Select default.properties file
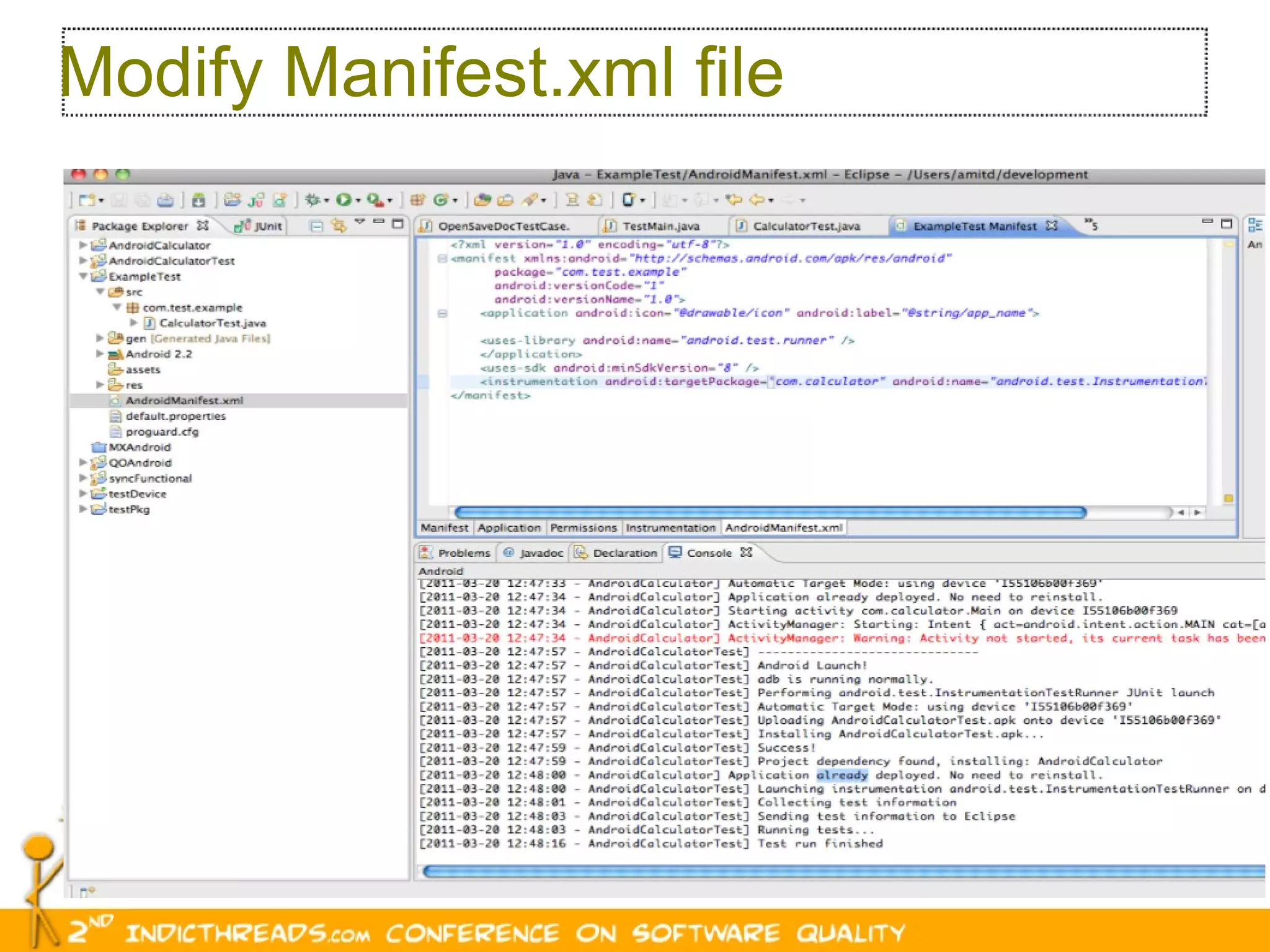Screen dimensions: 1270x952 pos(175,416)
